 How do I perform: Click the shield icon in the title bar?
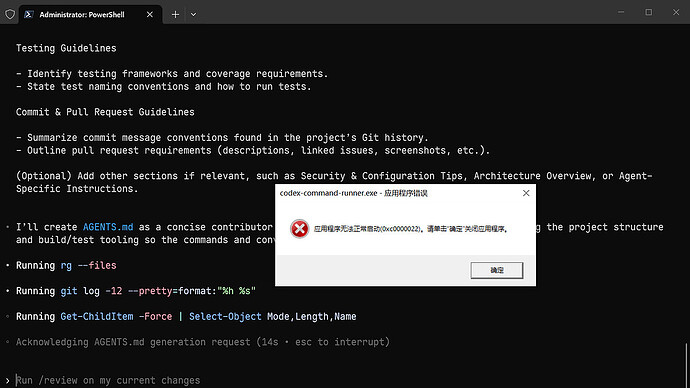tap(10, 15)
